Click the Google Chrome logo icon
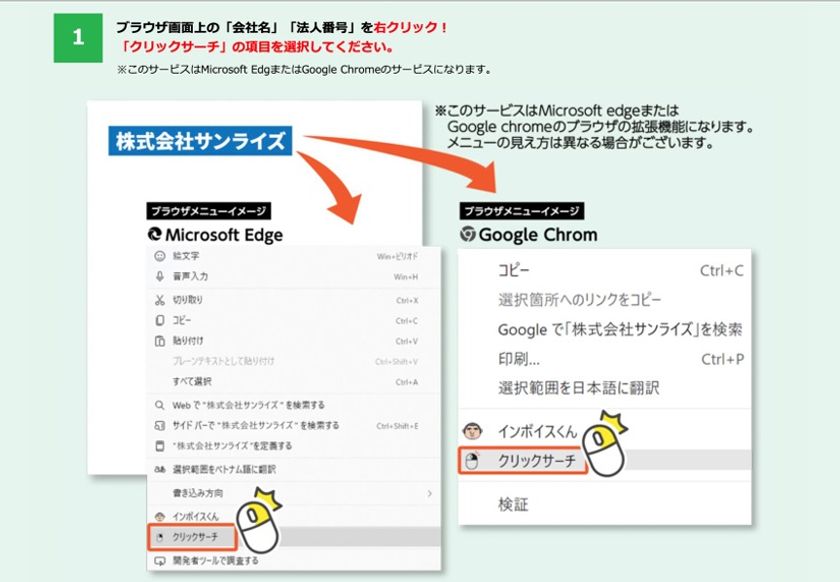The height and width of the screenshot is (582, 840). [468, 234]
